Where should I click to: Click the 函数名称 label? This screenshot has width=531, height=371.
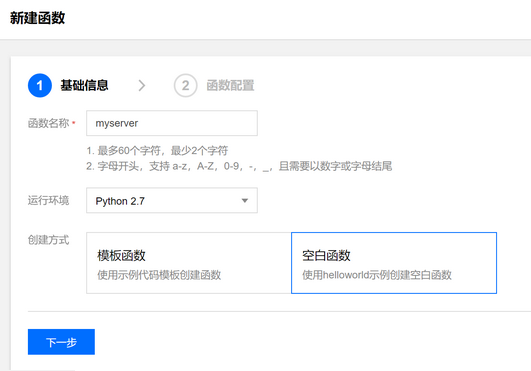(x=48, y=123)
